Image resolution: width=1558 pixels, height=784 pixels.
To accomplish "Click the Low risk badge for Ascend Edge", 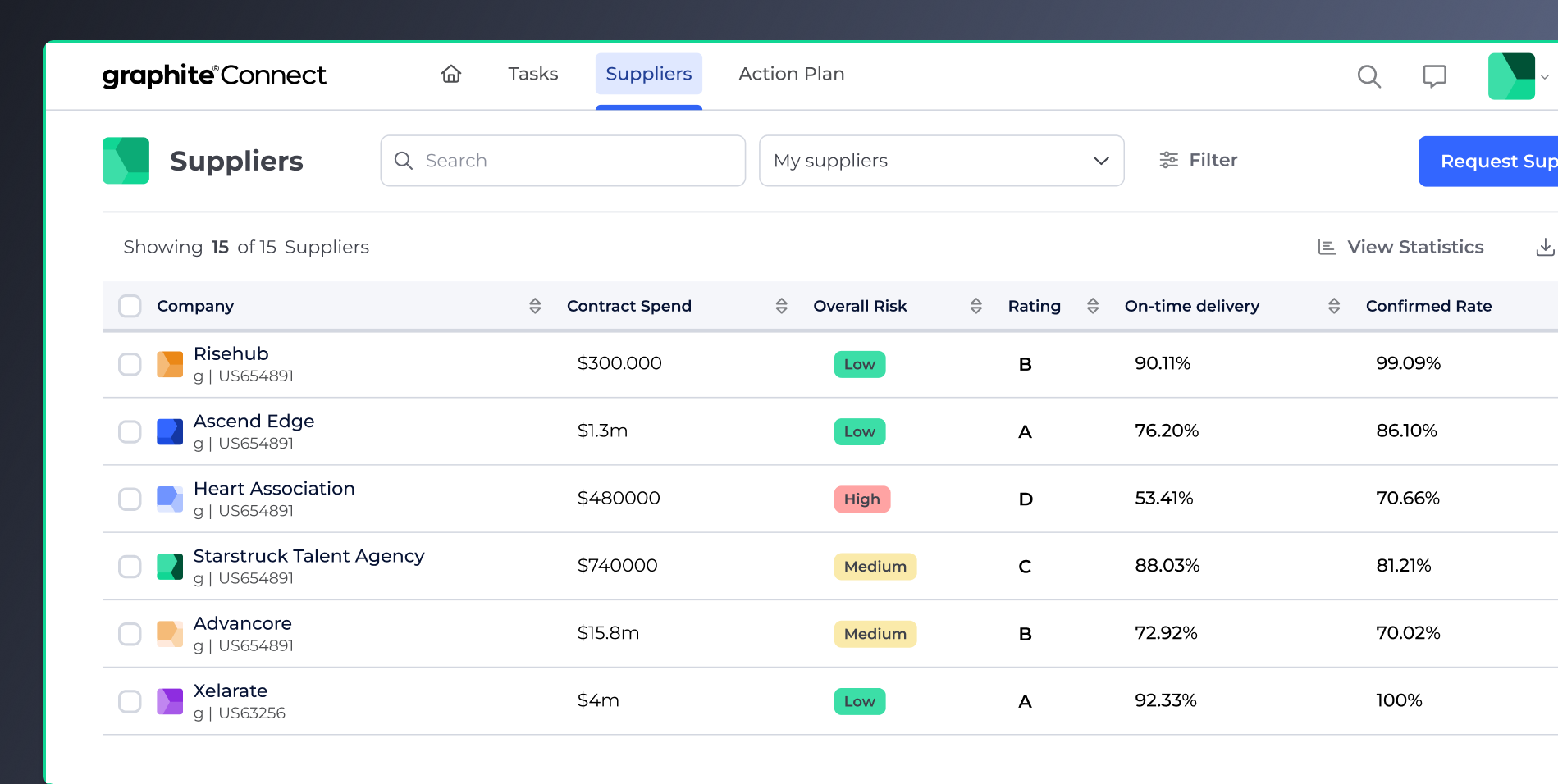I will (859, 431).
